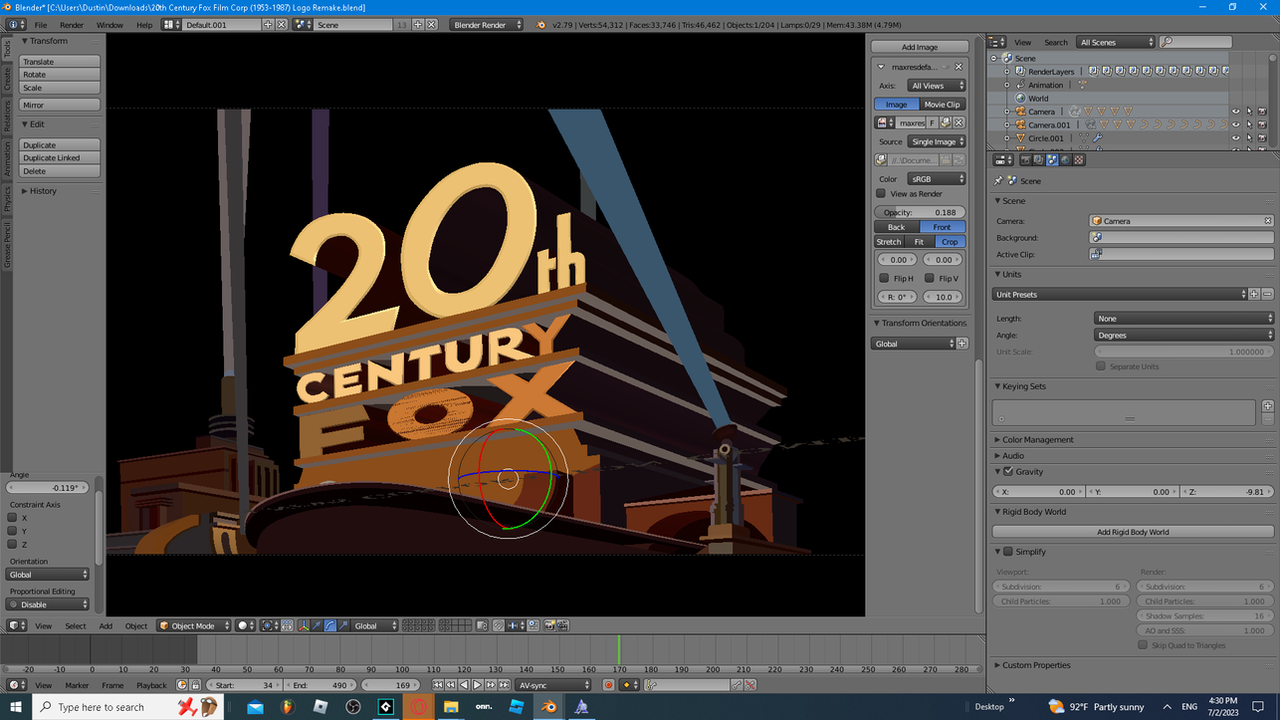Viewport: 1280px width, 720px height.
Task: Open the Texture properties tab checker icon
Action: pos(1079,160)
